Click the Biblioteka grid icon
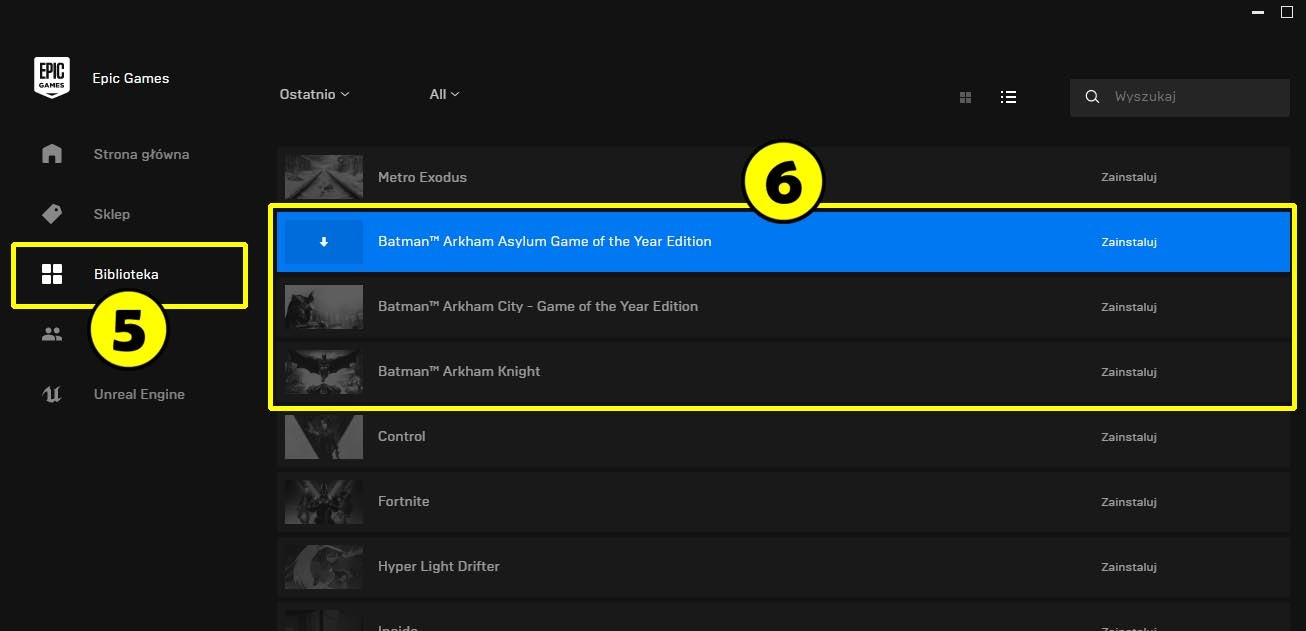This screenshot has width=1306, height=631. [52, 274]
